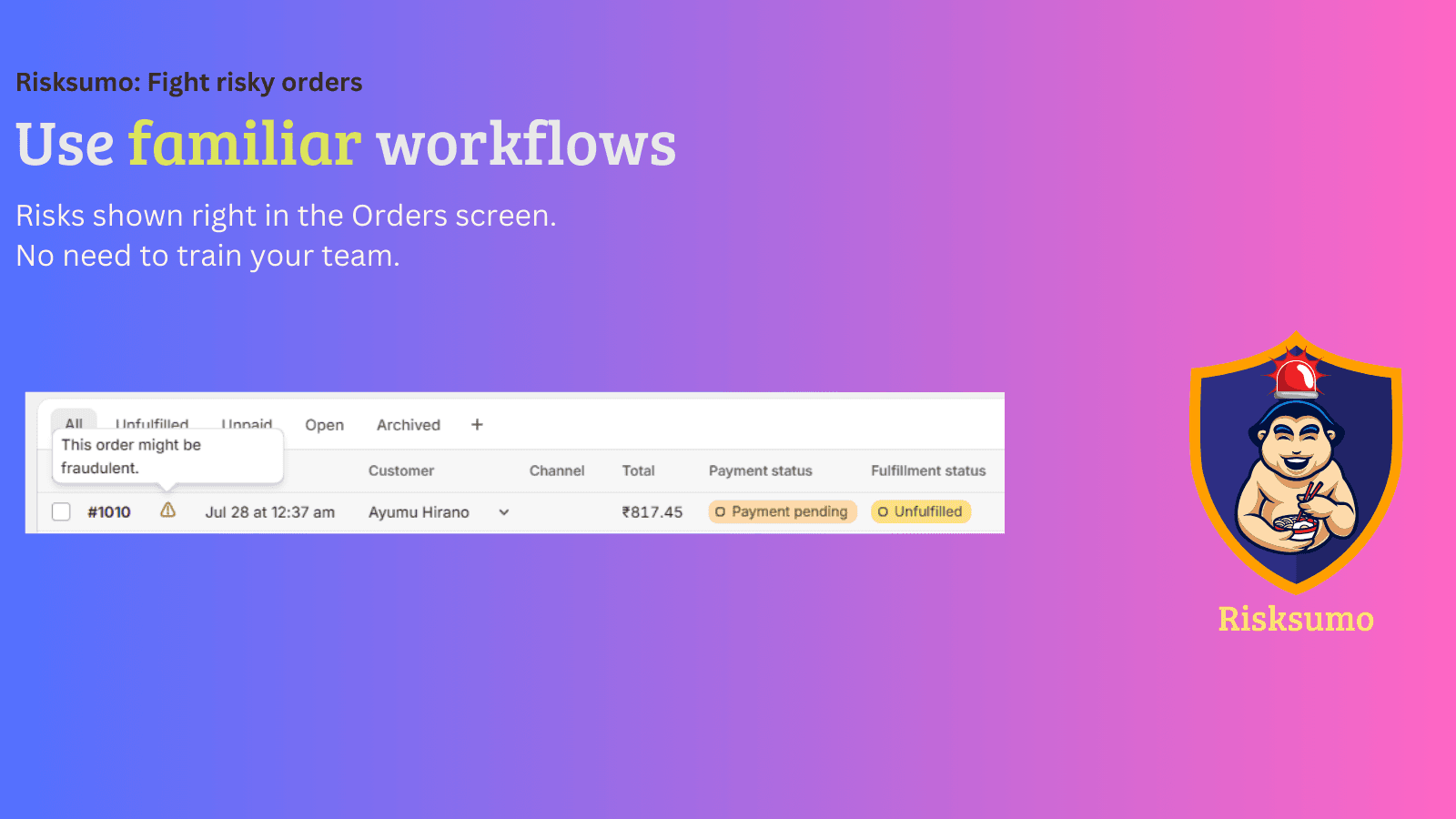1456x819 pixels.
Task: Switch to the Open tab
Action: pos(324,425)
